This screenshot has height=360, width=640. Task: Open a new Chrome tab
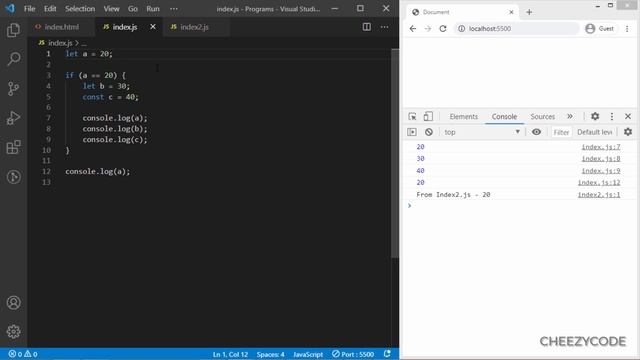529,12
